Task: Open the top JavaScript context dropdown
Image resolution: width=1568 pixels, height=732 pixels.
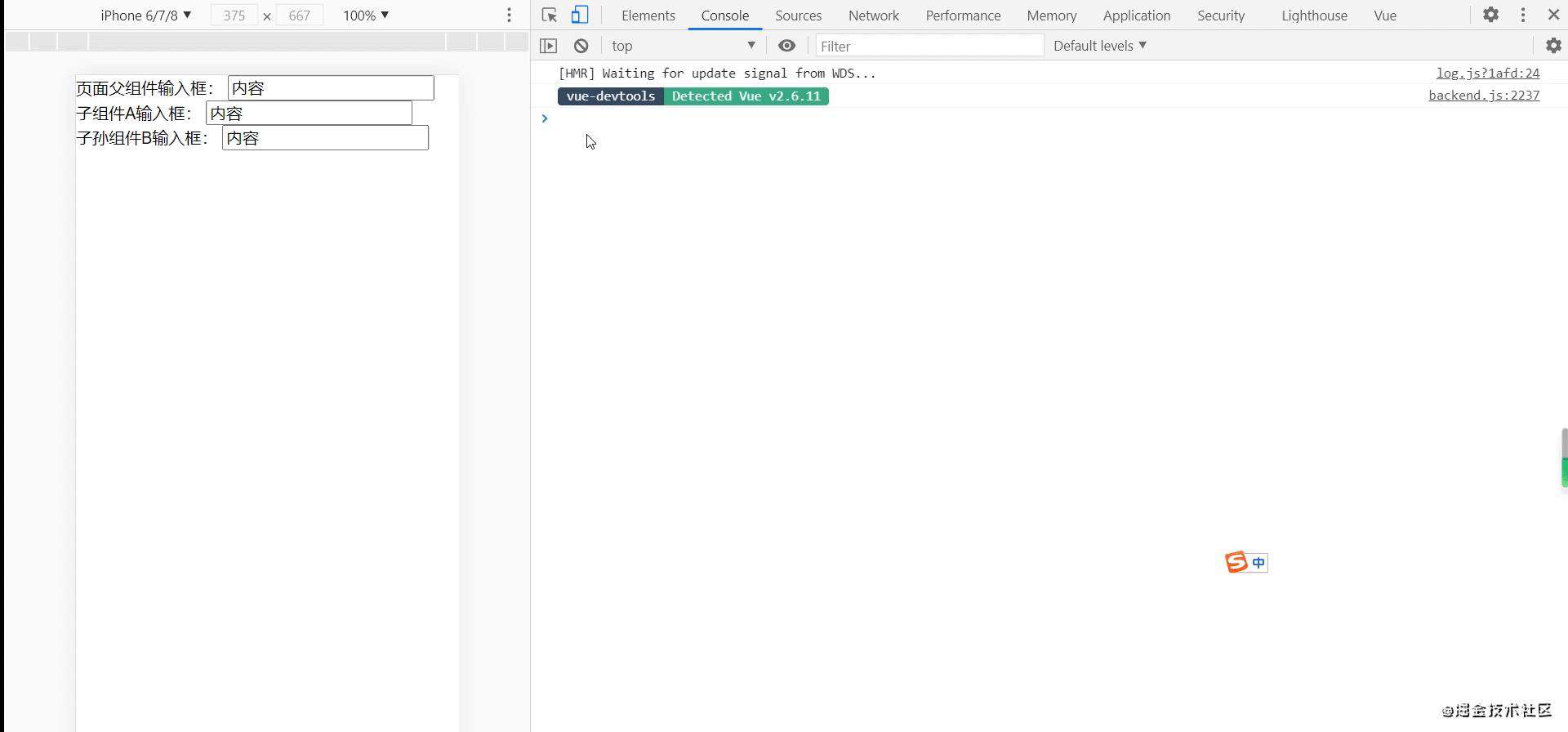Action: (684, 46)
